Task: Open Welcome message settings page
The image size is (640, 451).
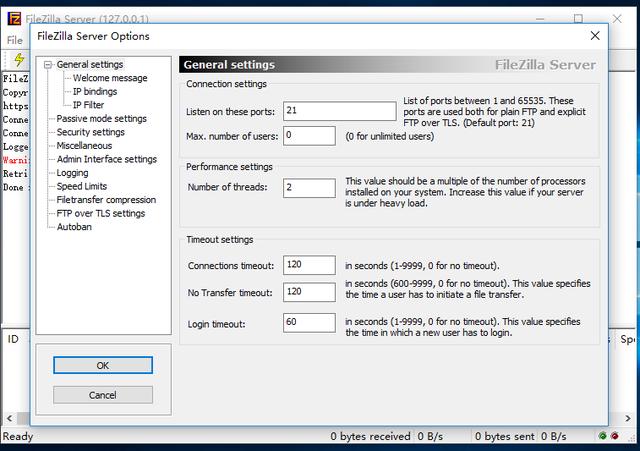Action: pos(110,78)
